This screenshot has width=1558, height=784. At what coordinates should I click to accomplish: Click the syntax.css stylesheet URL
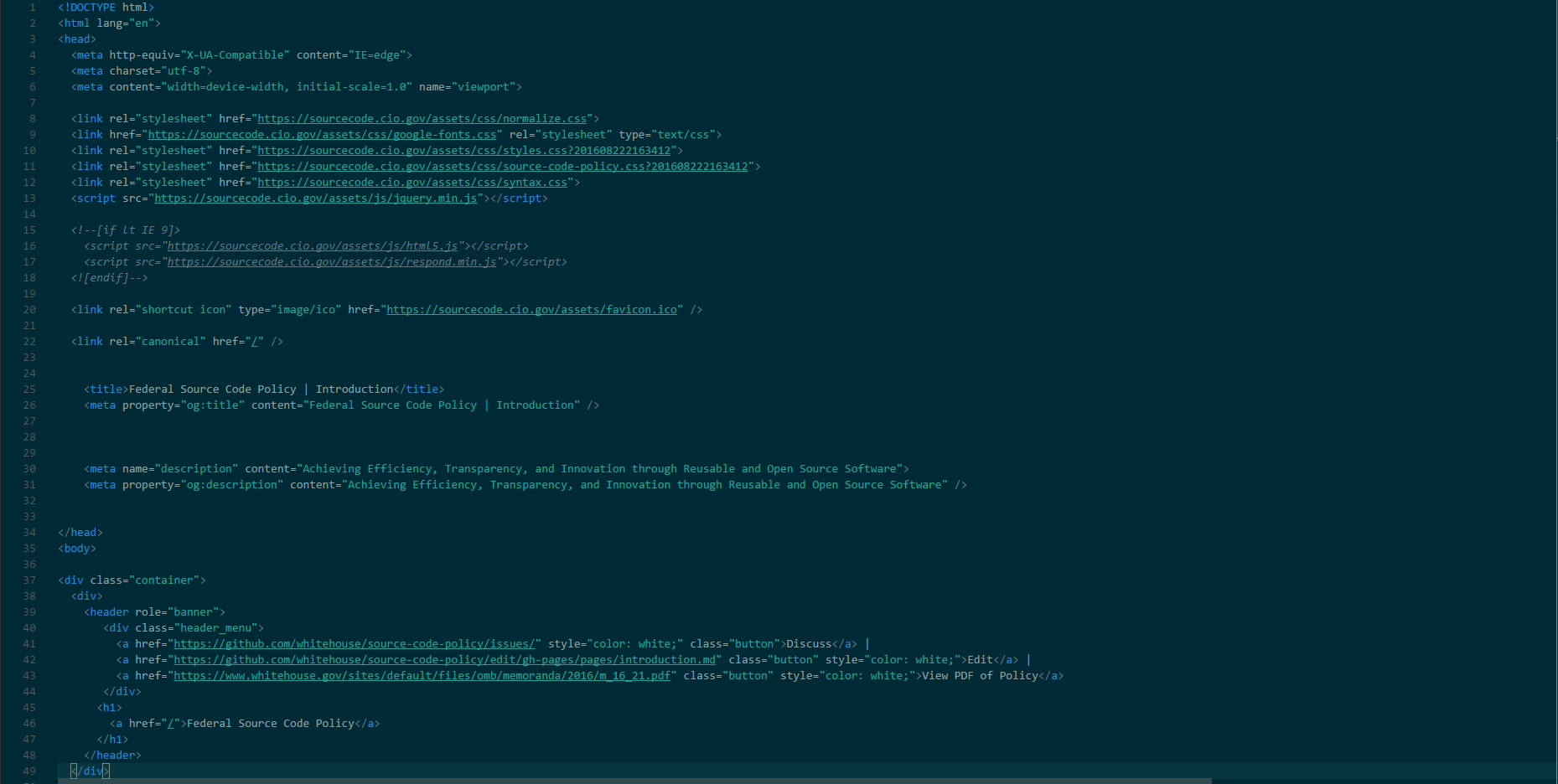pyautogui.click(x=412, y=183)
